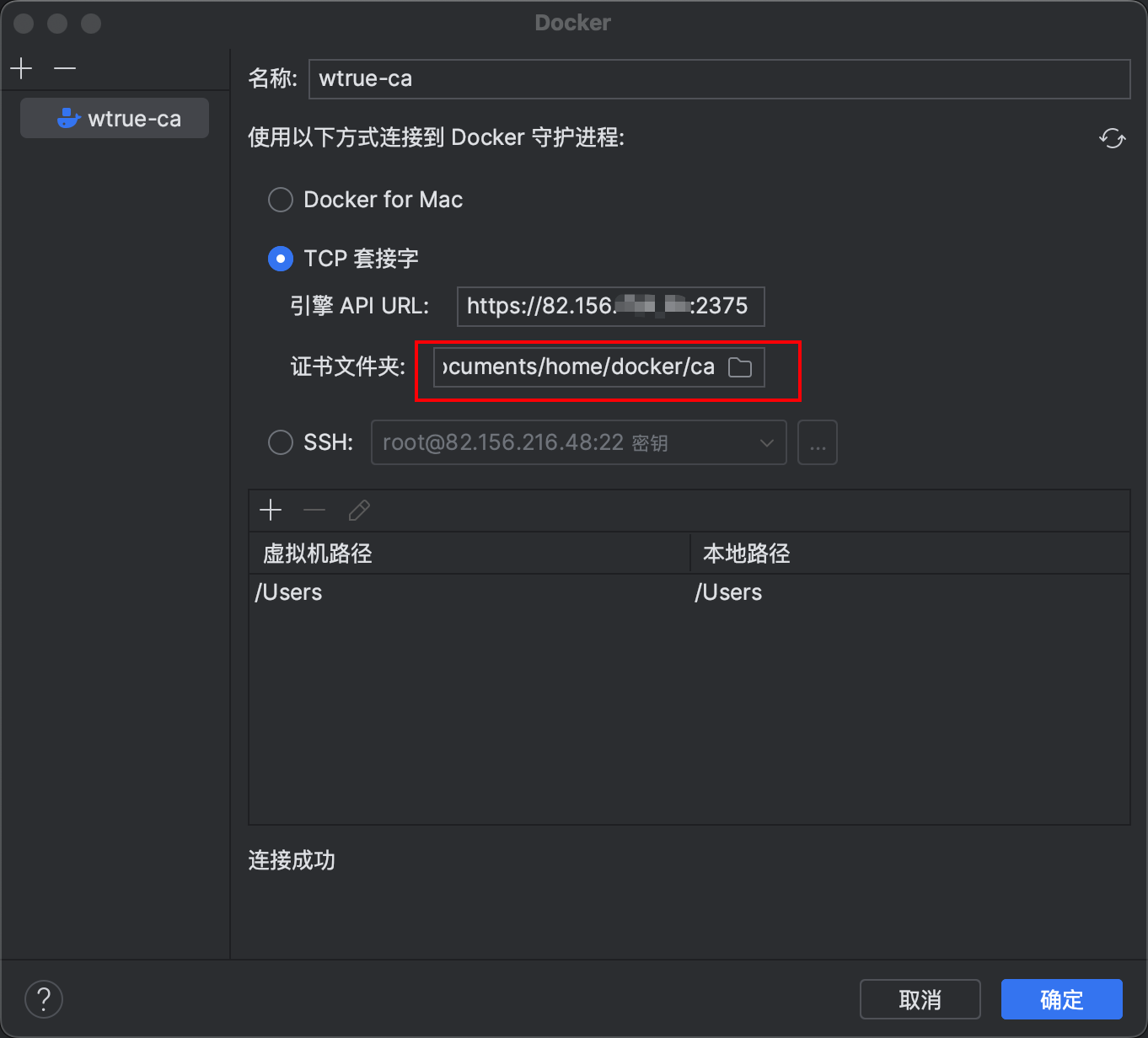
Task: Click the 连接成功 status text
Action: pos(292,860)
